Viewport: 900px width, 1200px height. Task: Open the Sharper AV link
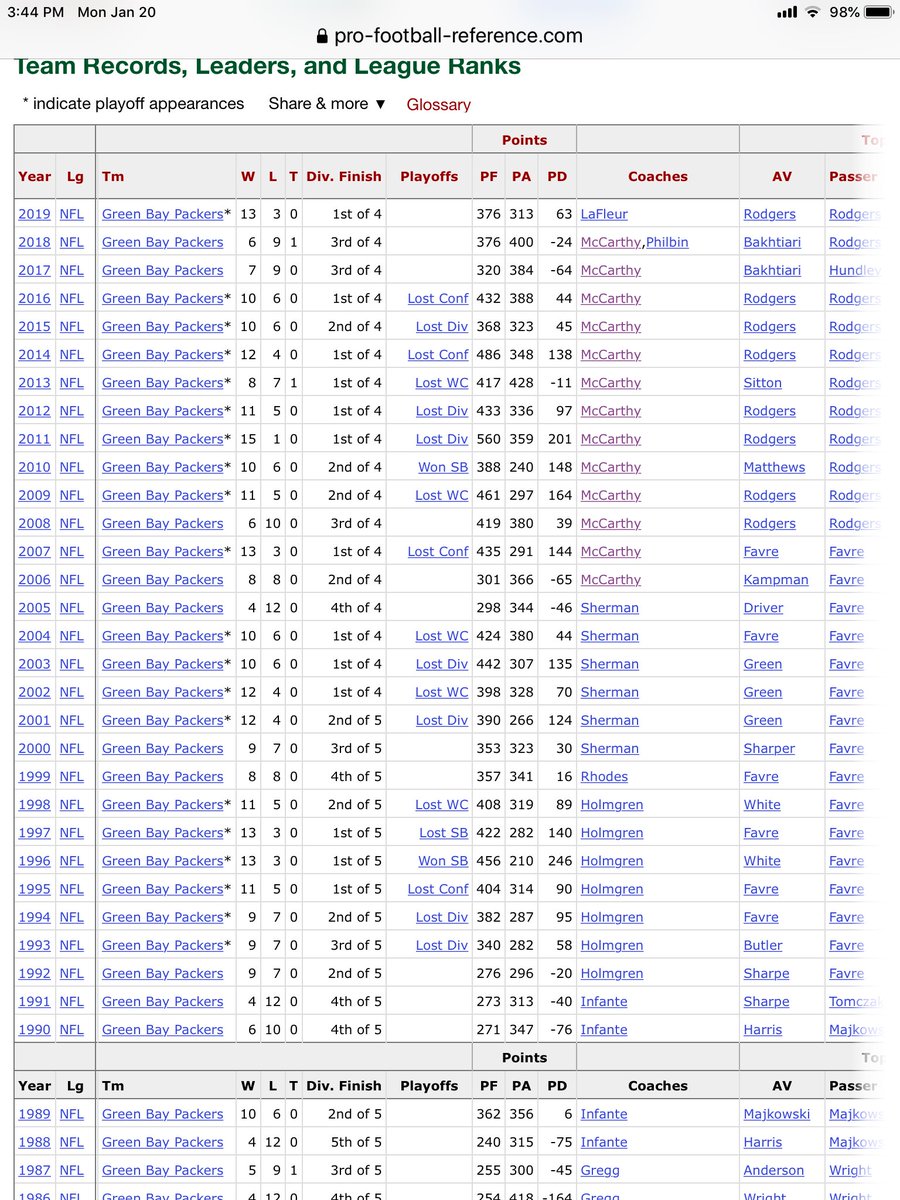(x=769, y=748)
